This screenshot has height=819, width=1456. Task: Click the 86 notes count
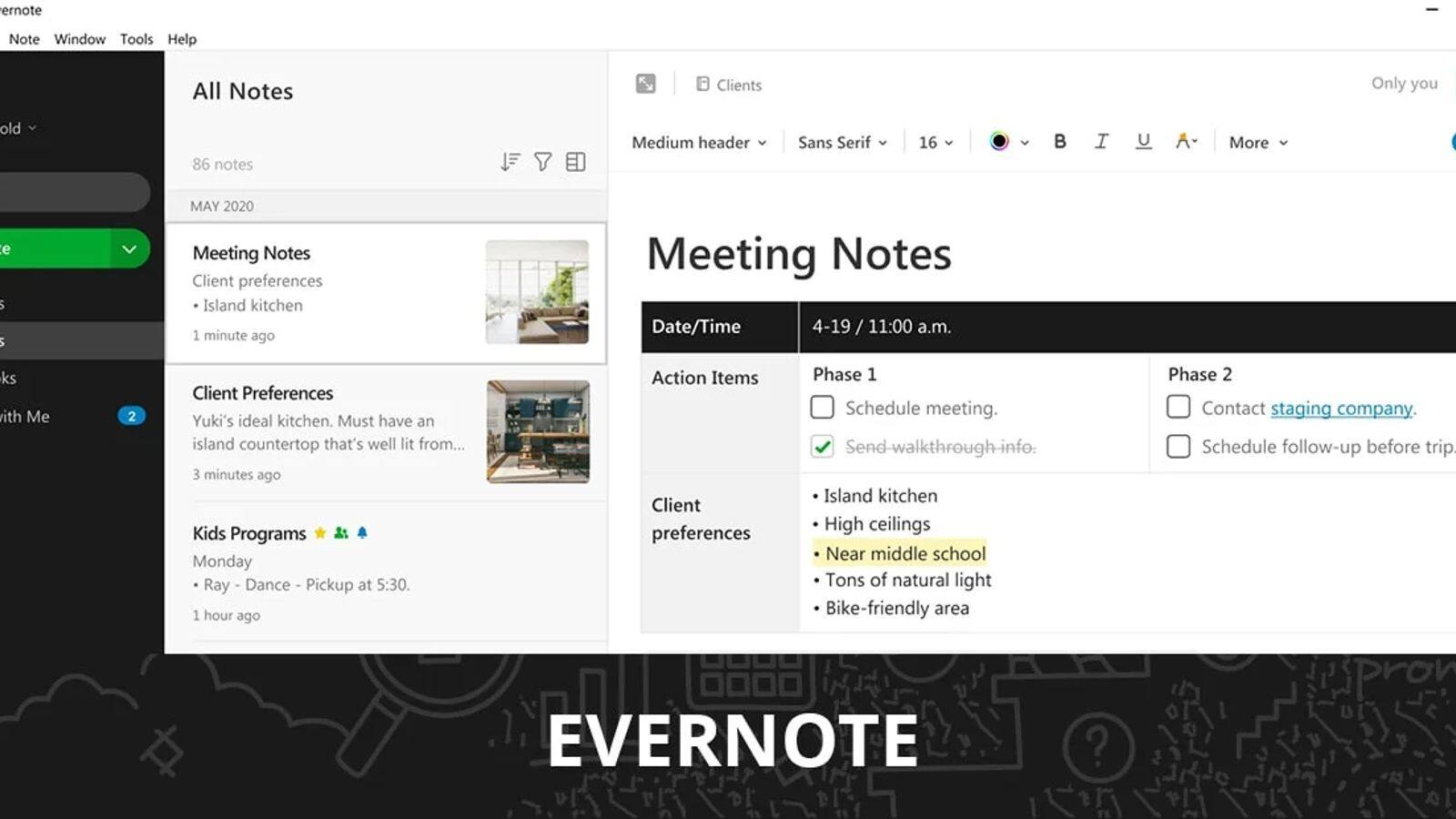pos(222,164)
